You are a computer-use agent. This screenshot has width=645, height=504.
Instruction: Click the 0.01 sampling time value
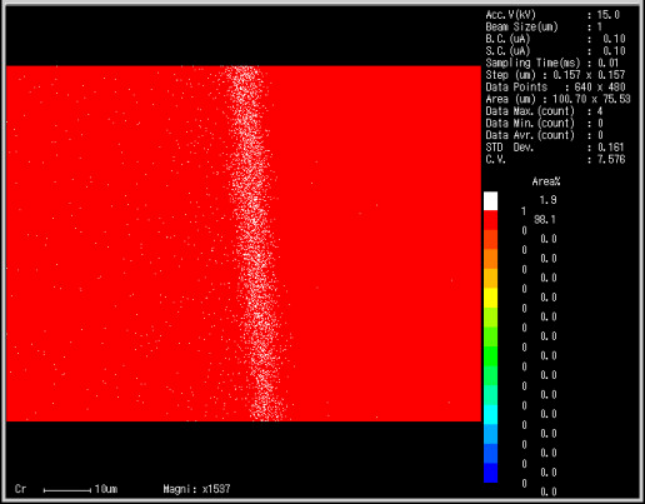coord(609,63)
